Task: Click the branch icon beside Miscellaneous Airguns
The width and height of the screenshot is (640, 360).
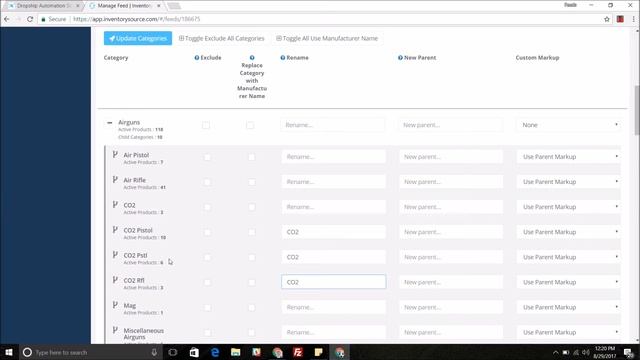Action: pos(115,330)
